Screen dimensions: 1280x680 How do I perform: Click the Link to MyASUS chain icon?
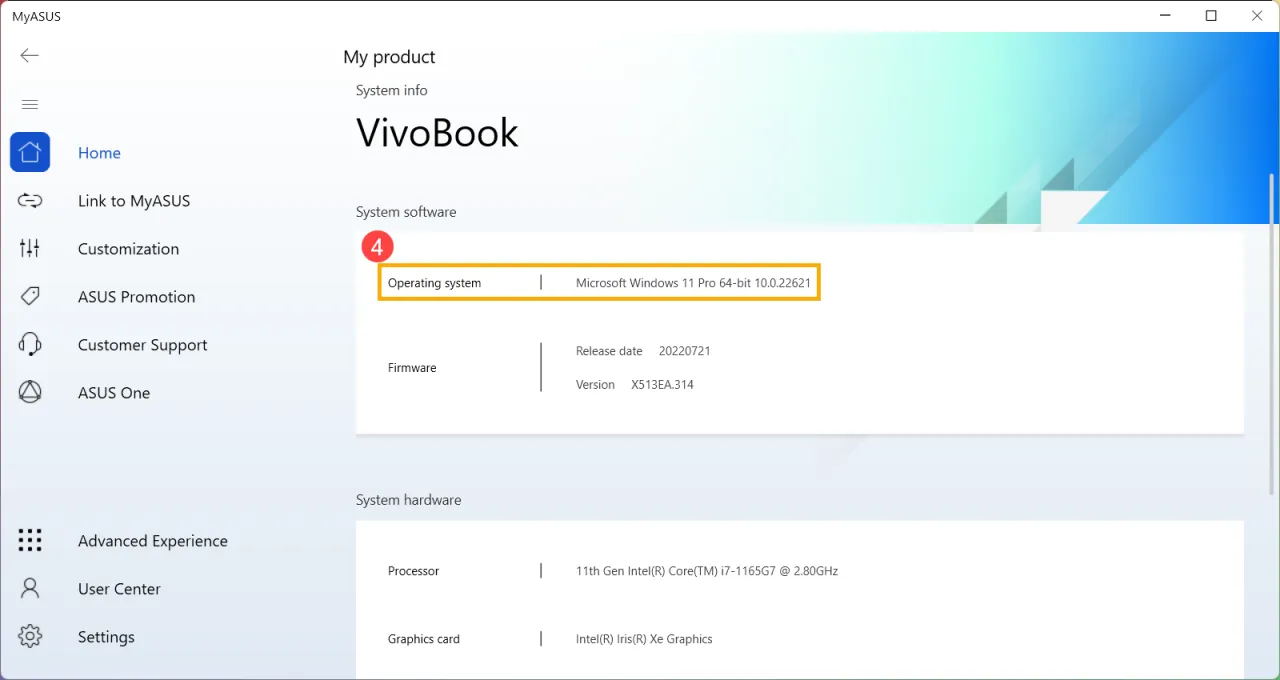(x=30, y=201)
